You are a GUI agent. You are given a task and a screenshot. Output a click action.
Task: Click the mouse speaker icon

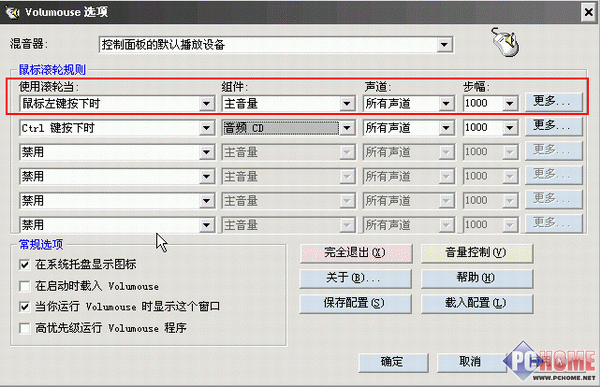click(505, 42)
